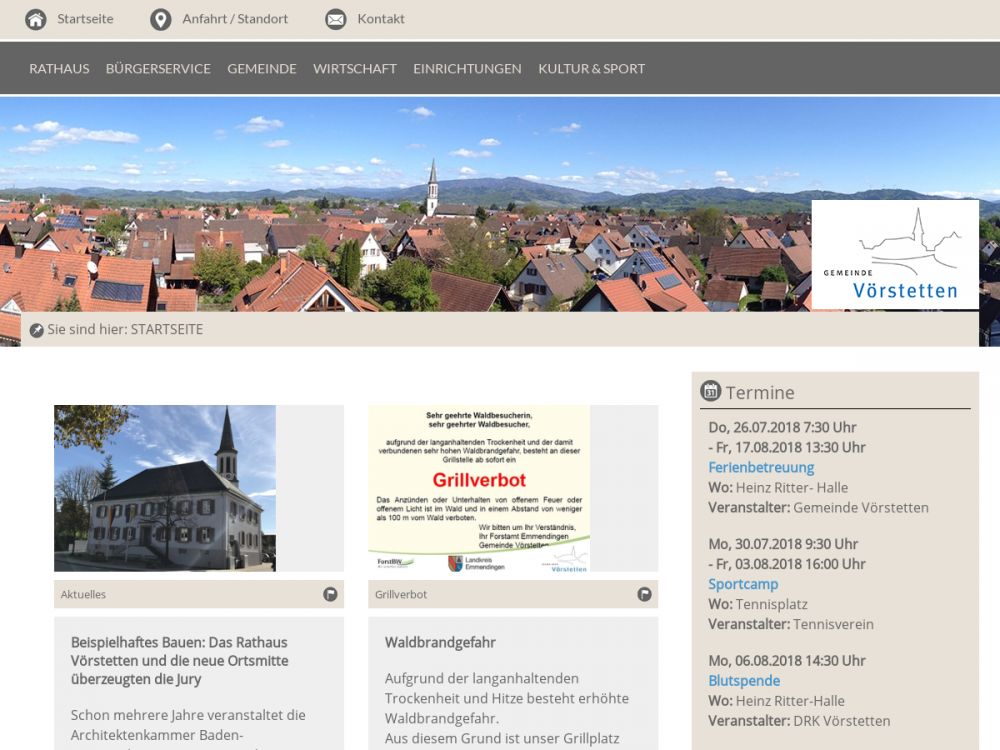Screen dimensions: 1000x750
Task: Click the calendar icon next to Termine
Action: click(711, 391)
